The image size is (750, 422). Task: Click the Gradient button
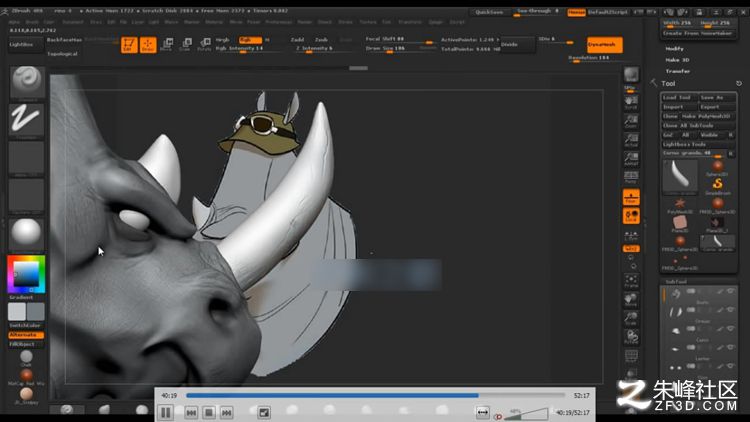[x=22, y=297]
